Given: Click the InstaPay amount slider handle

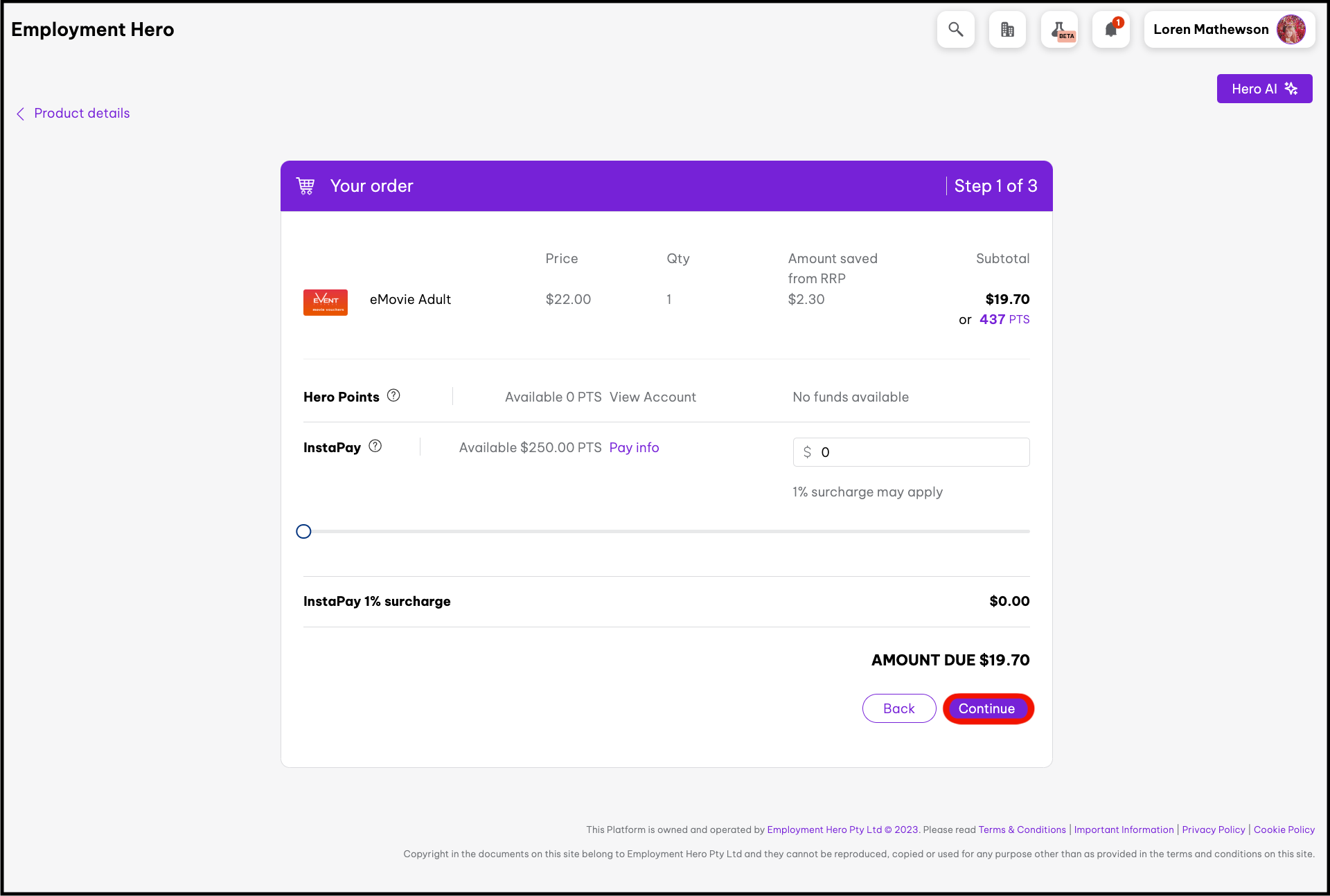Looking at the screenshot, I should click(303, 531).
